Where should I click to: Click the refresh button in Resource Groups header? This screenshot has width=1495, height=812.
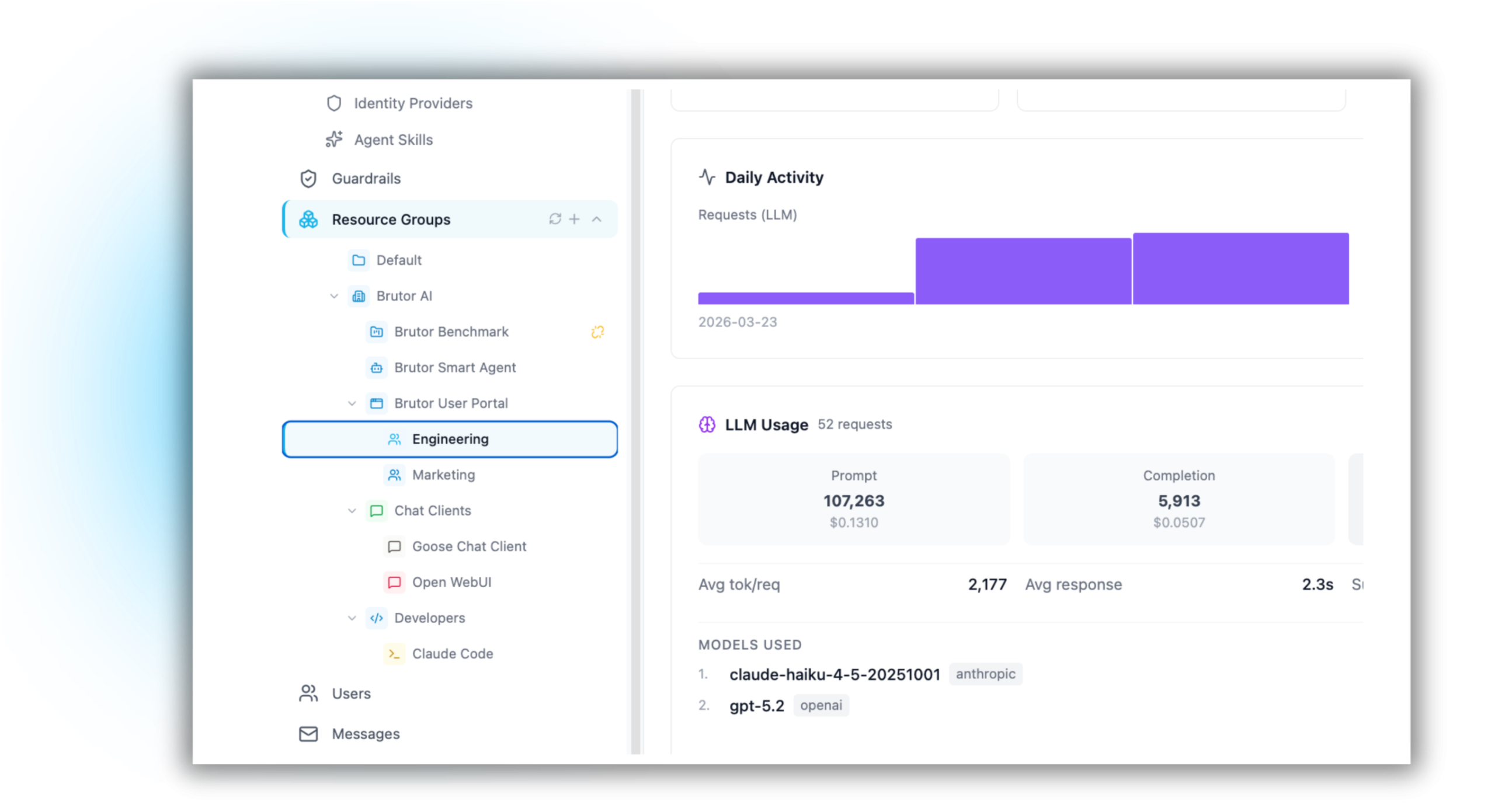tap(554, 219)
